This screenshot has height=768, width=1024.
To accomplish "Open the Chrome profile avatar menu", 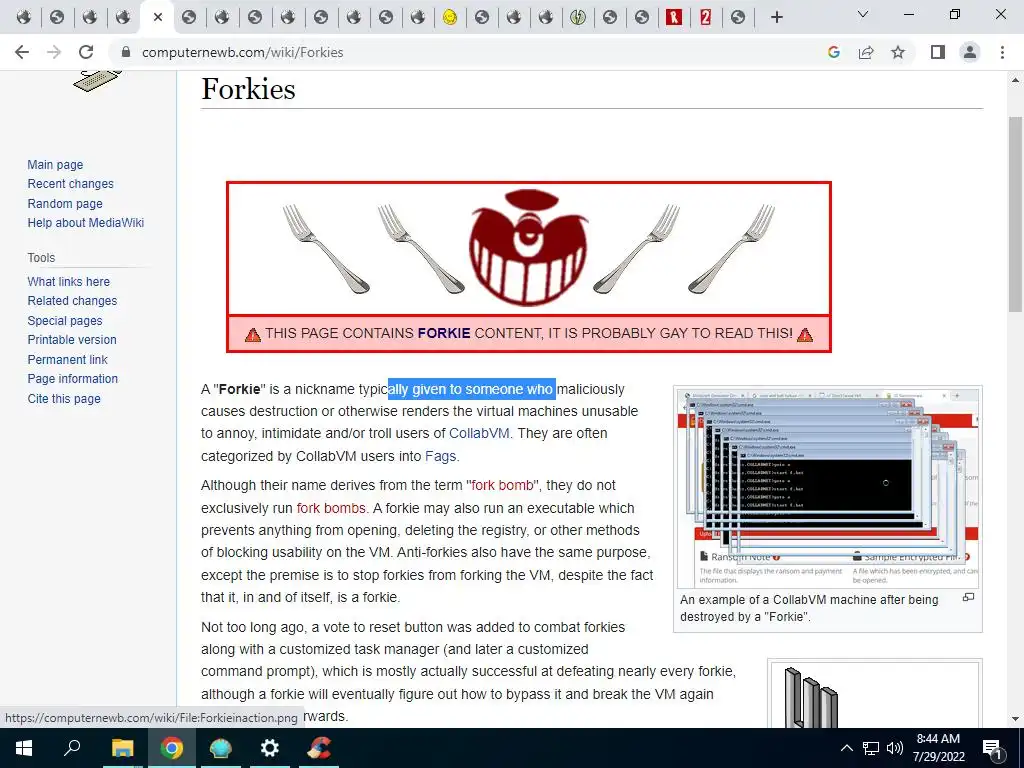I will pyautogui.click(x=970, y=52).
